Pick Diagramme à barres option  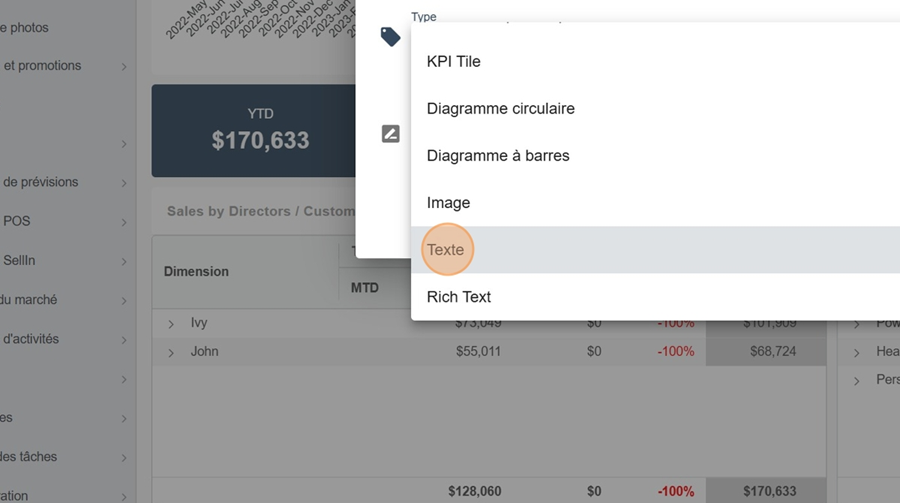pyautogui.click(x=497, y=156)
